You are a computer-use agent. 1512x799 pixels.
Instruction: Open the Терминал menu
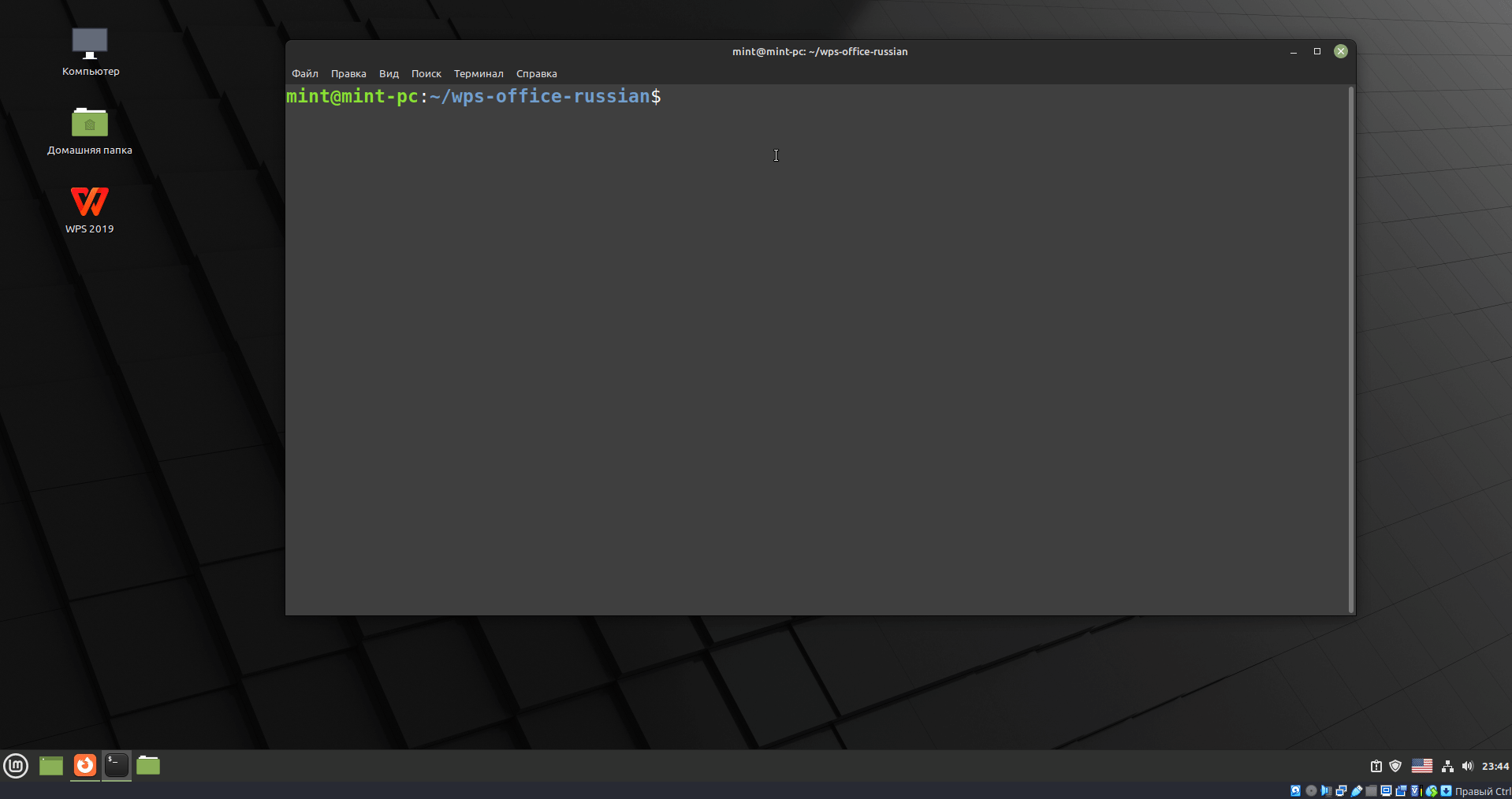click(x=479, y=73)
